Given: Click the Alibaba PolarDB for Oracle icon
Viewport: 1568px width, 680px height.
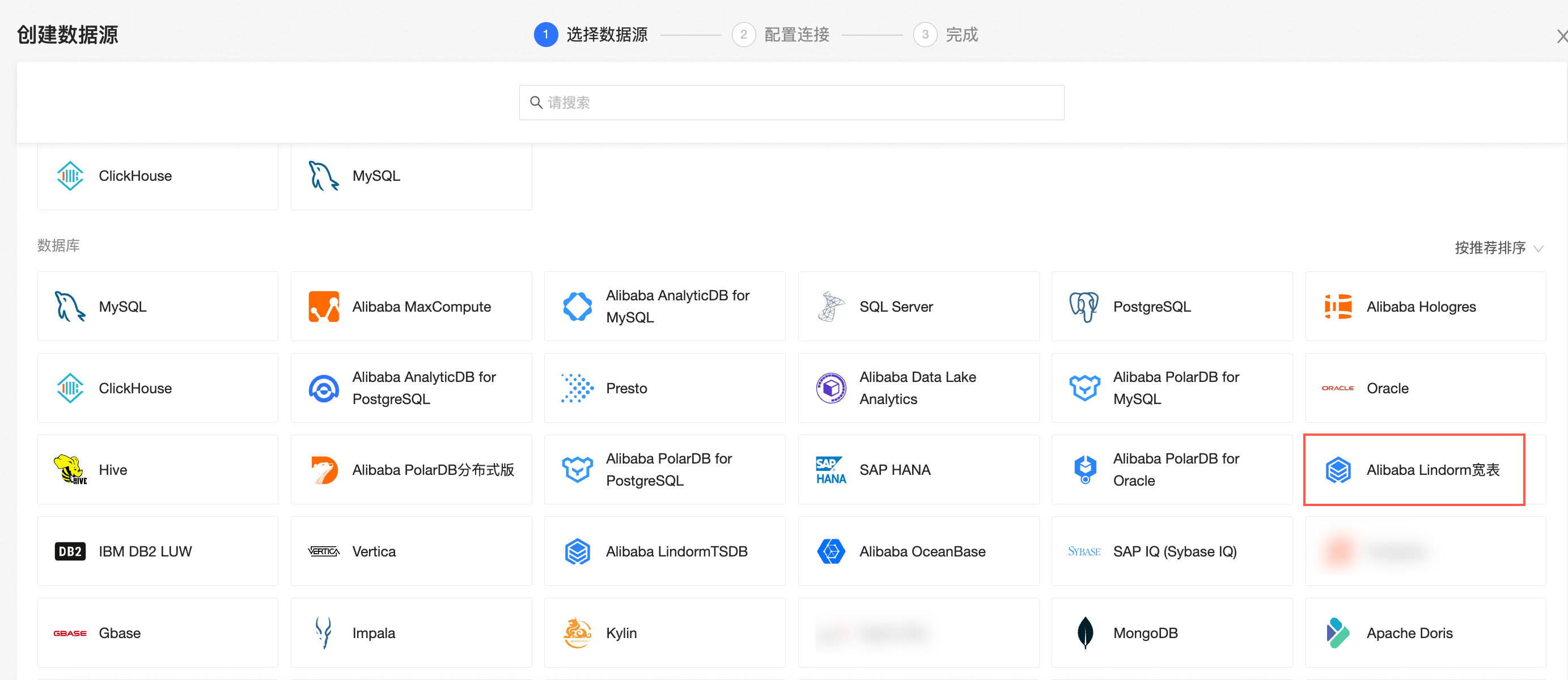Looking at the screenshot, I should pos(1084,470).
